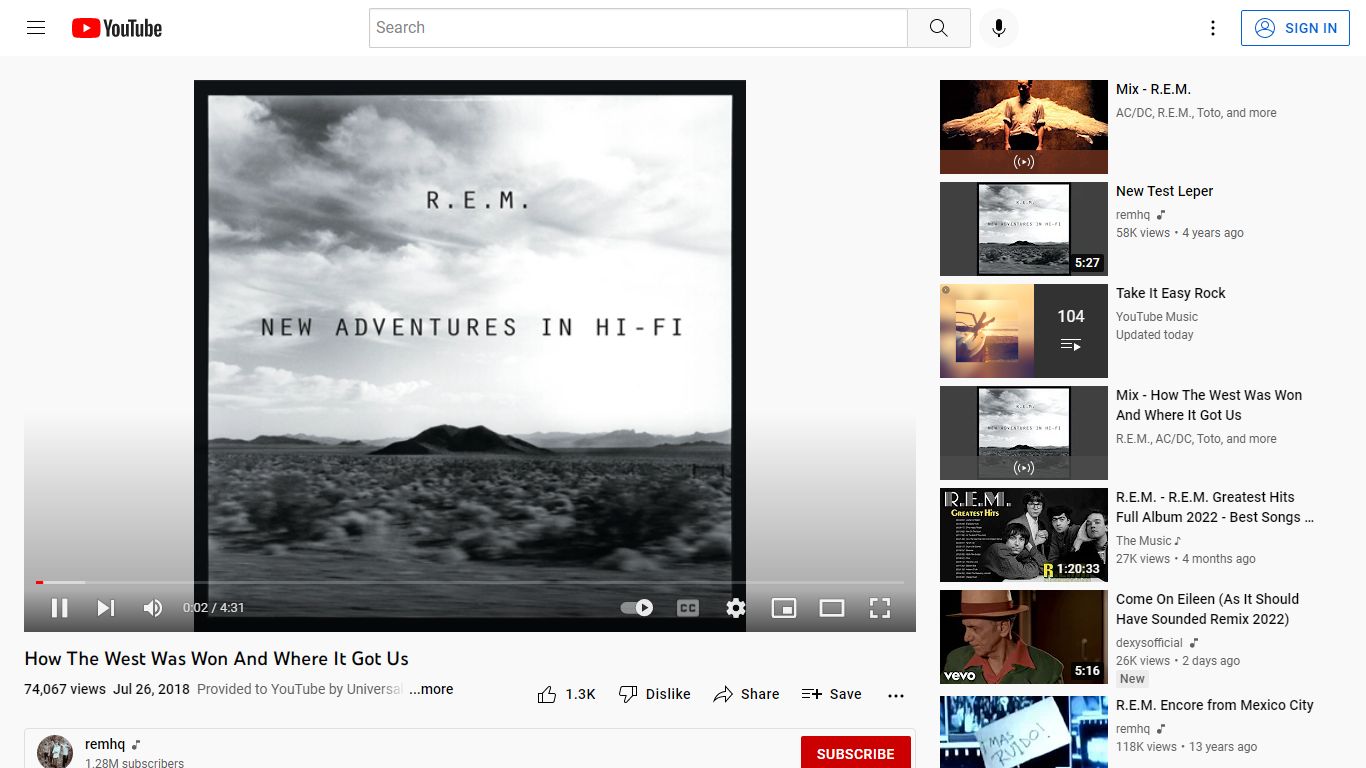The image size is (1366, 768).
Task: Play R.E.M. Encore from Mexico City thumbnail
Action: (1024, 732)
